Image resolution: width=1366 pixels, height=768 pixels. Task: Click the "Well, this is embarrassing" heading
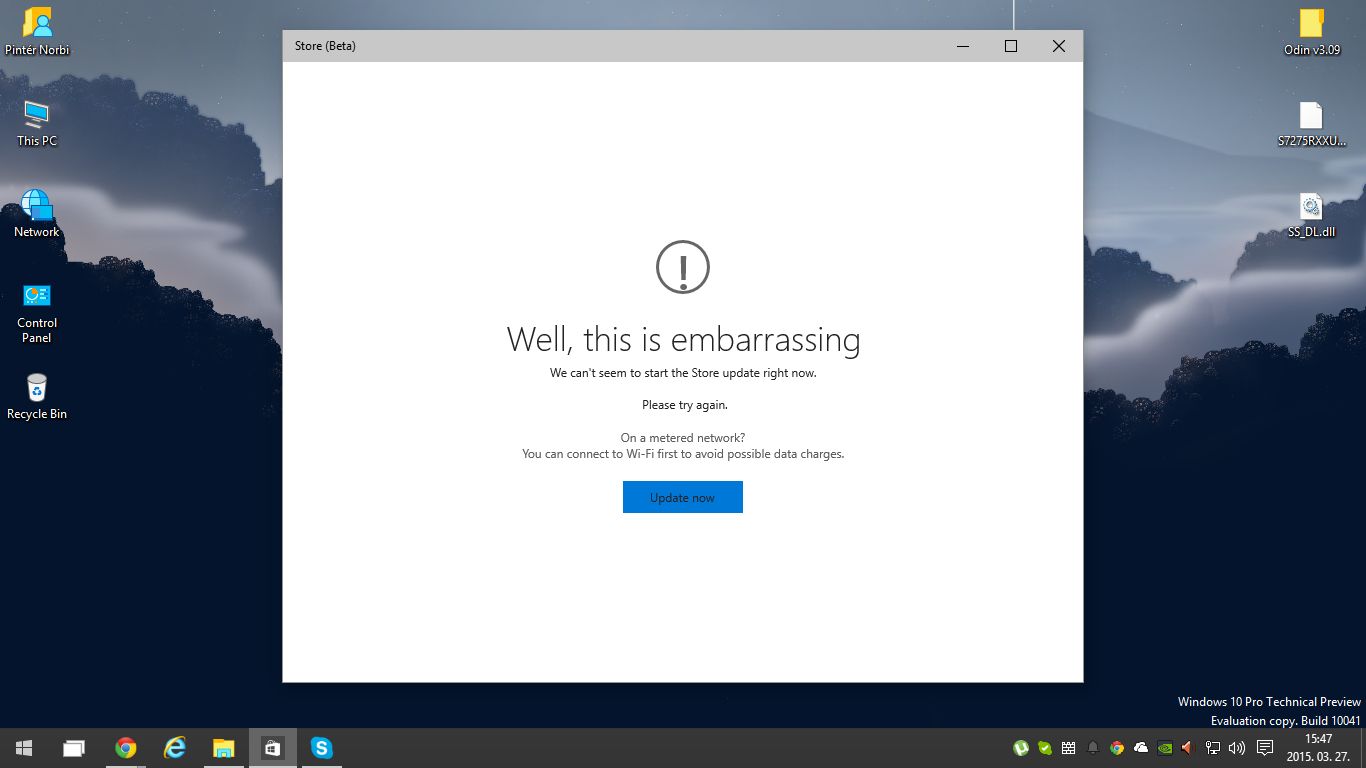coord(683,340)
